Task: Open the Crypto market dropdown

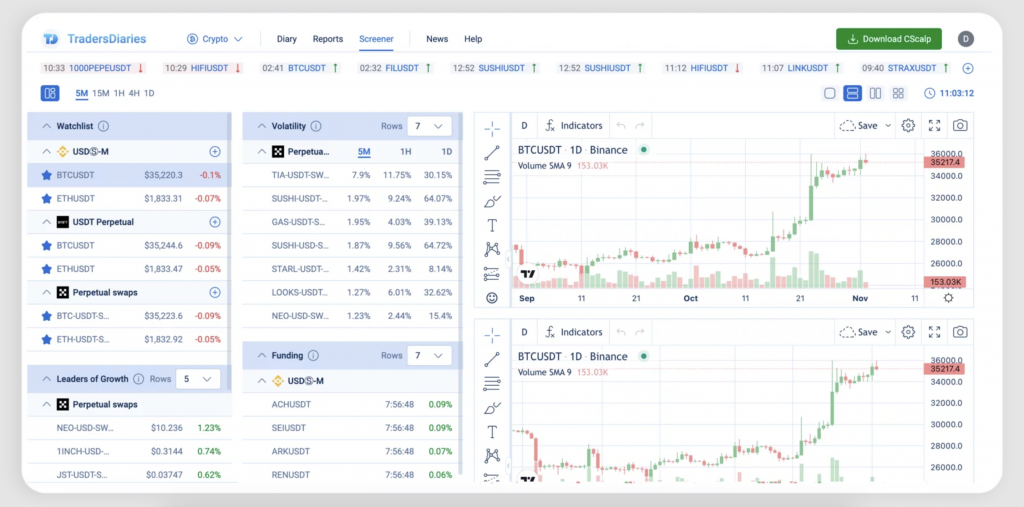Action: point(215,39)
